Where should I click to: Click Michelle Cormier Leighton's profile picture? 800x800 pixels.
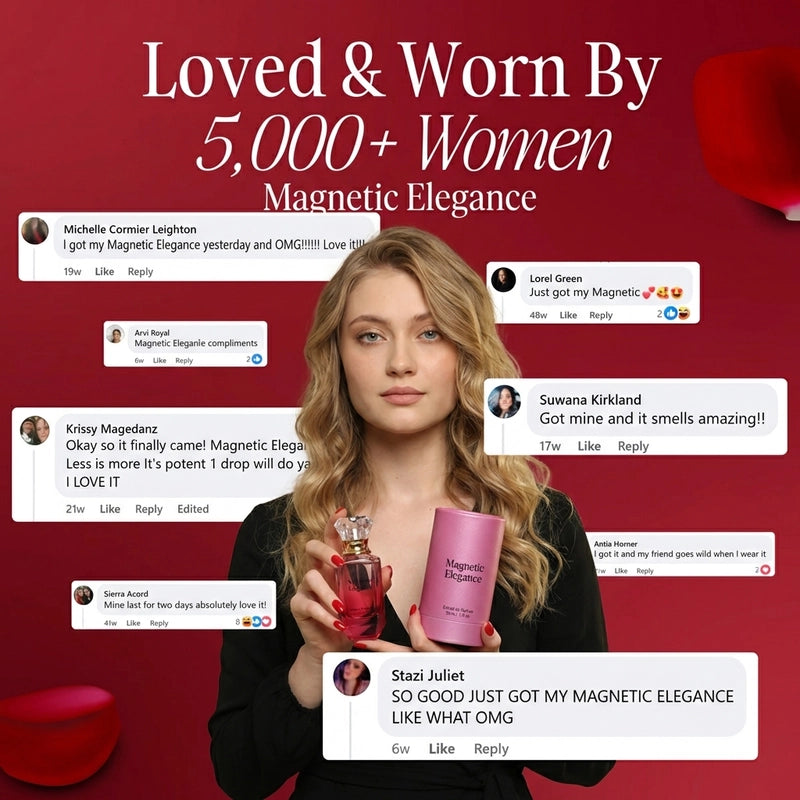(x=35, y=231)
